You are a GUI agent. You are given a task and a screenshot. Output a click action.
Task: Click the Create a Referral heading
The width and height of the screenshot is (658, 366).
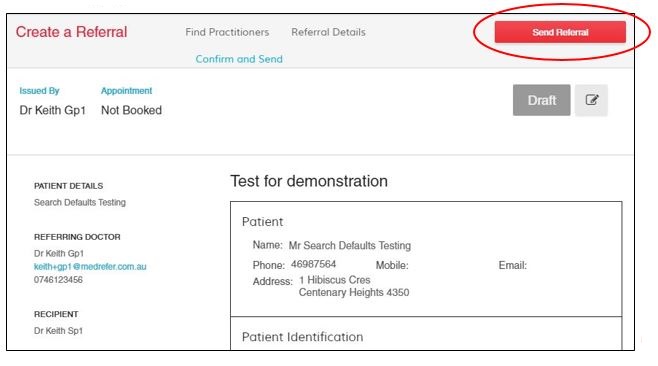pos(71,32)
